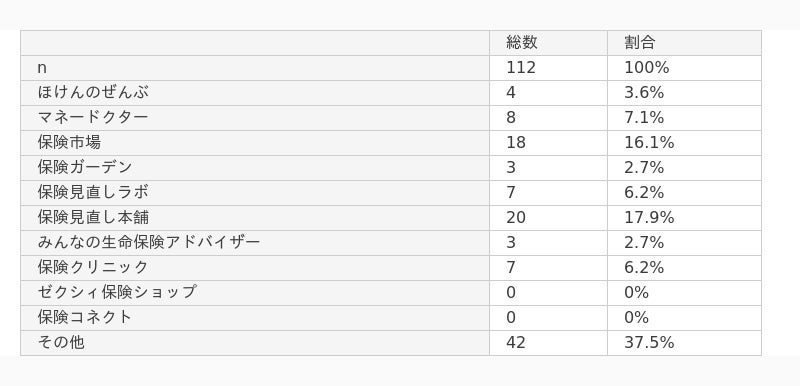This screenshot has width=800, height=386.
Task: Click the マネードクター row label
Action: 93,117
